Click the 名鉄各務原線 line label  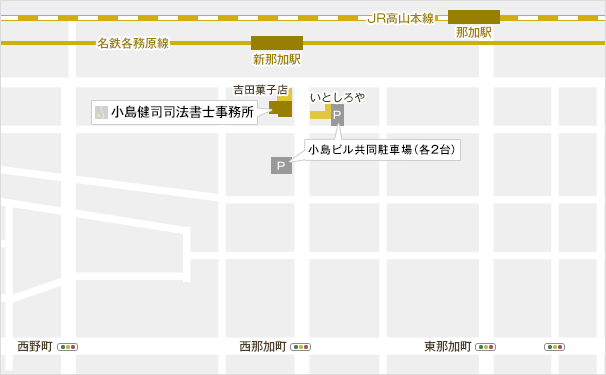pos(133,43)
